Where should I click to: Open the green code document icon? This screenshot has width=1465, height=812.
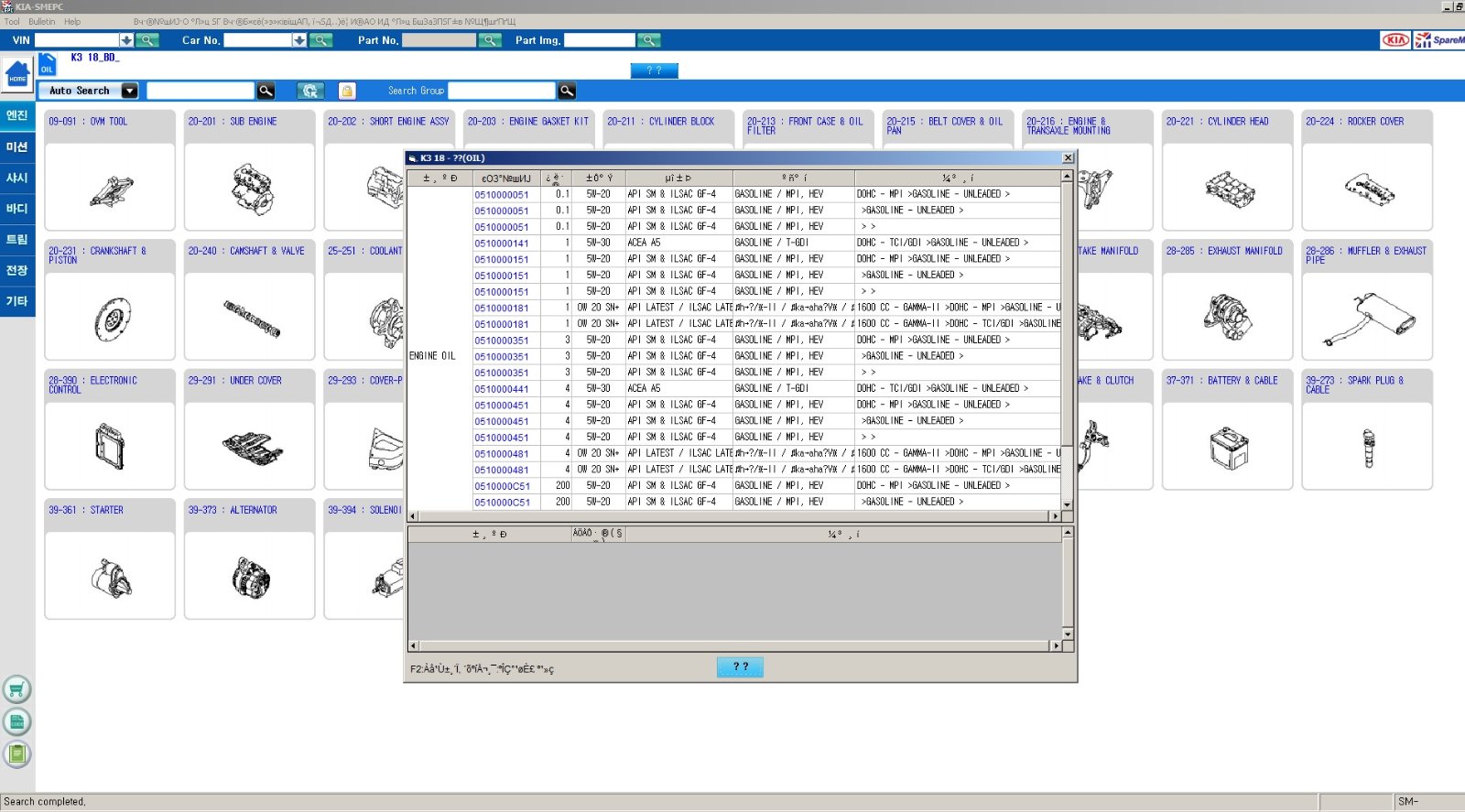click(x=16, y=722)
